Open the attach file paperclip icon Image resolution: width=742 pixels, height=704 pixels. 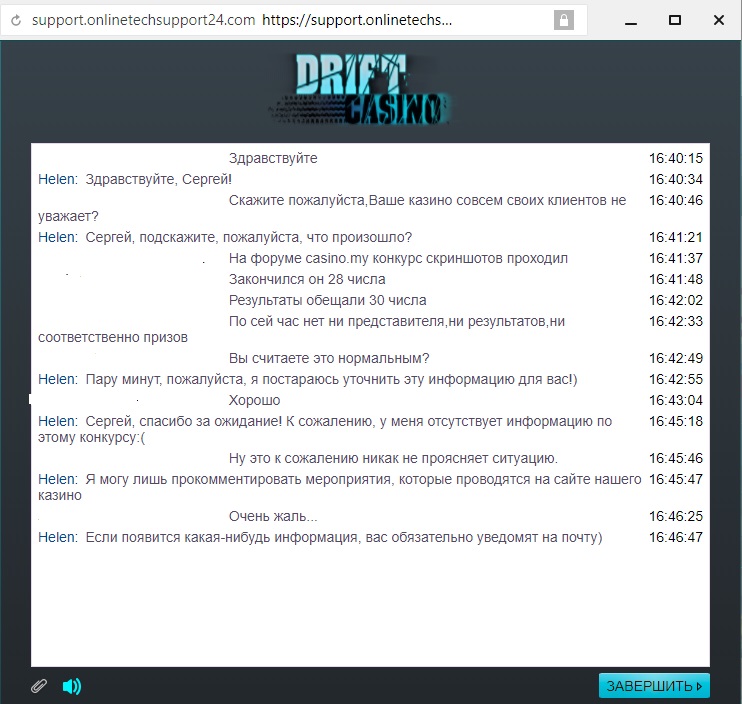[39, 686]
